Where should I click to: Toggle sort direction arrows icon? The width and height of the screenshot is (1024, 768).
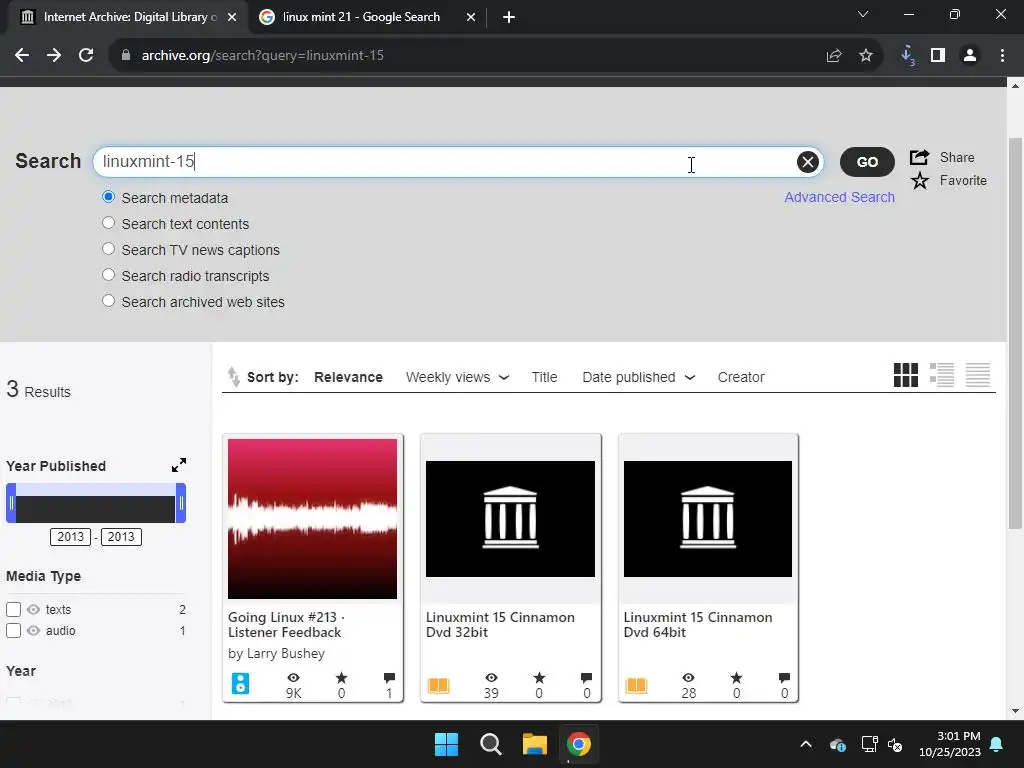pyautogui.click(x=233, y=377)
